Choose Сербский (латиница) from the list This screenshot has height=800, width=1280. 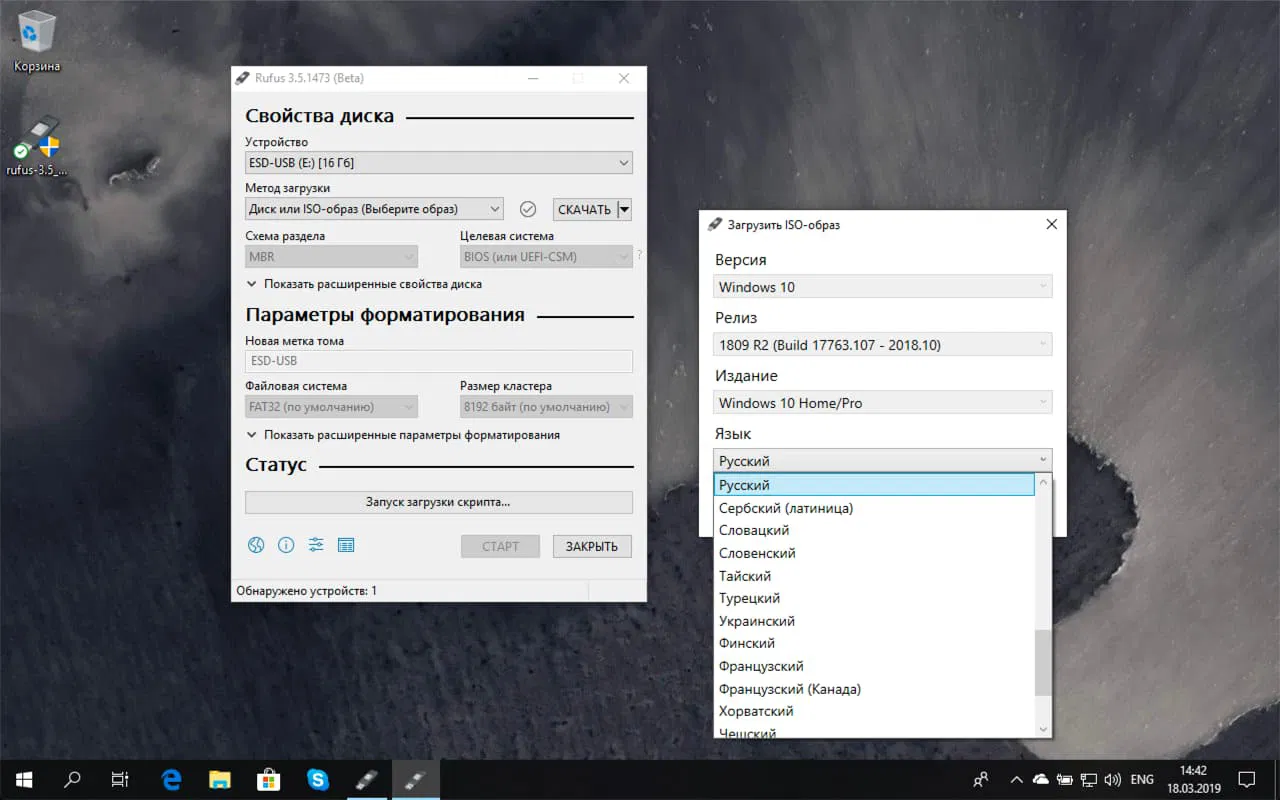click(874, 508)
